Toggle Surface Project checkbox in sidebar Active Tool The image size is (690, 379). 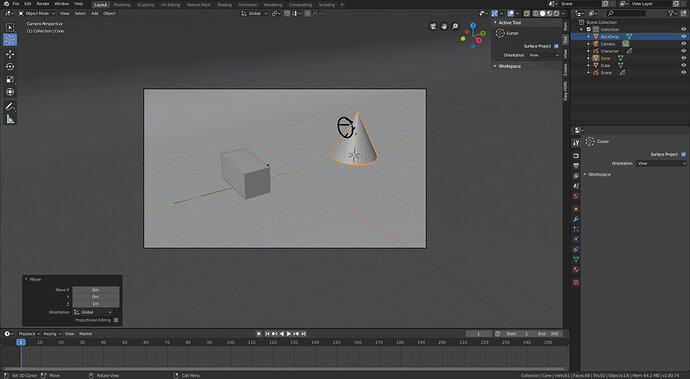(x=556, y=46)
